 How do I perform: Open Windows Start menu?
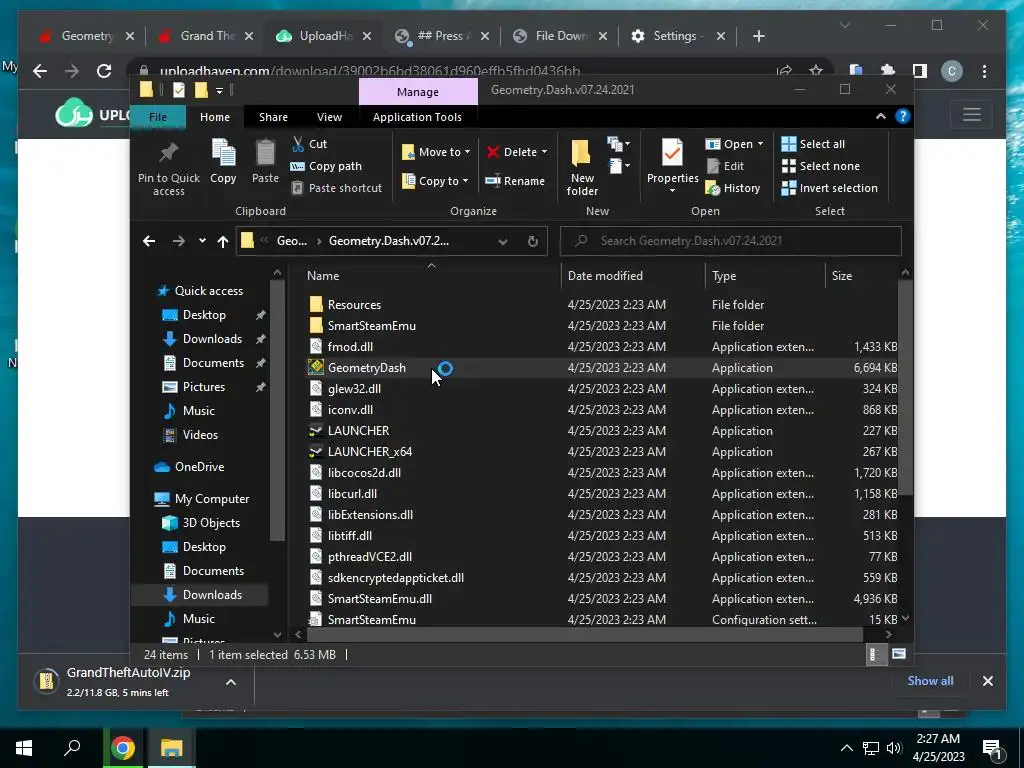[x=24, y=748]
